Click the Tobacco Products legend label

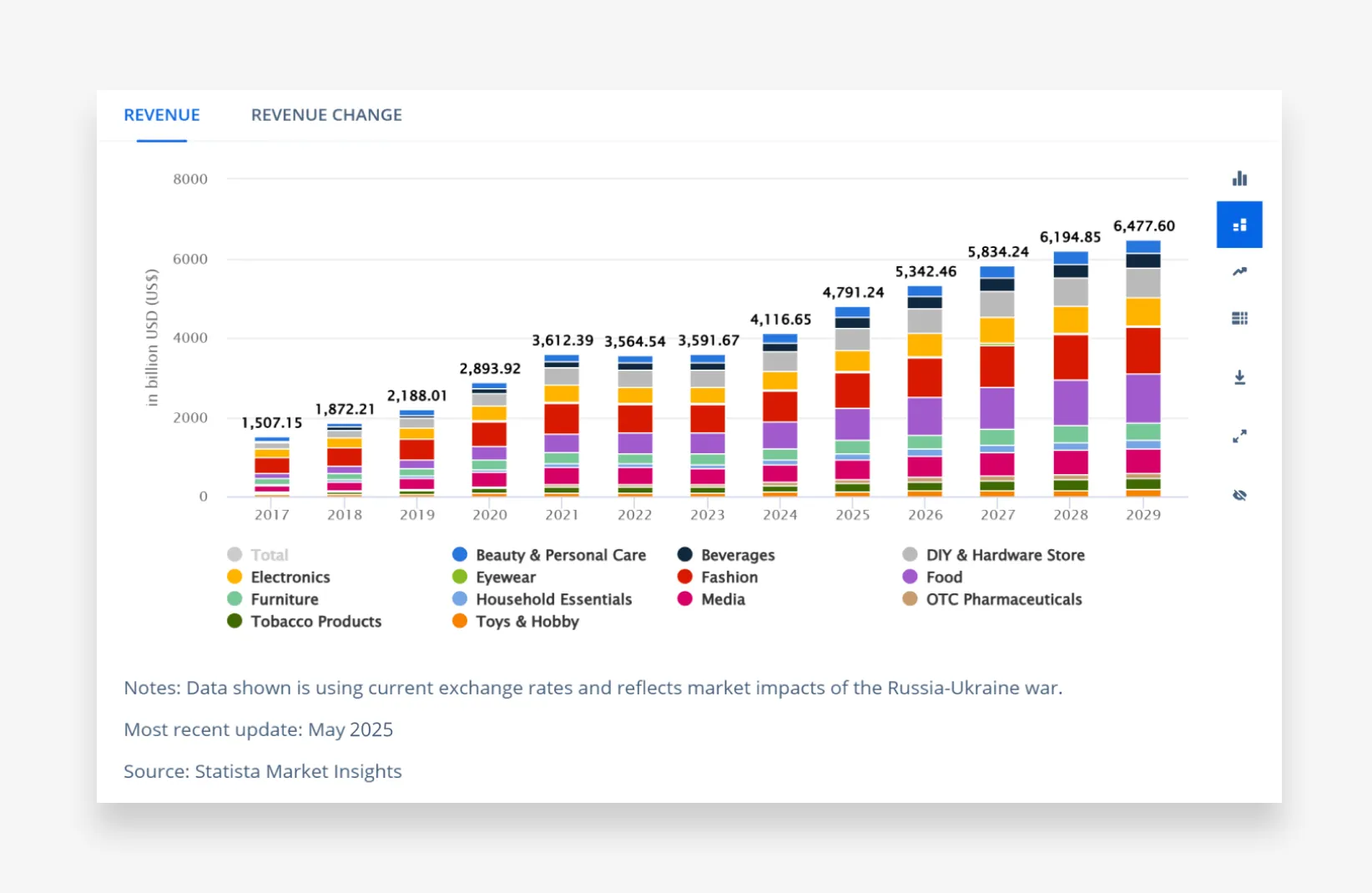315,622
